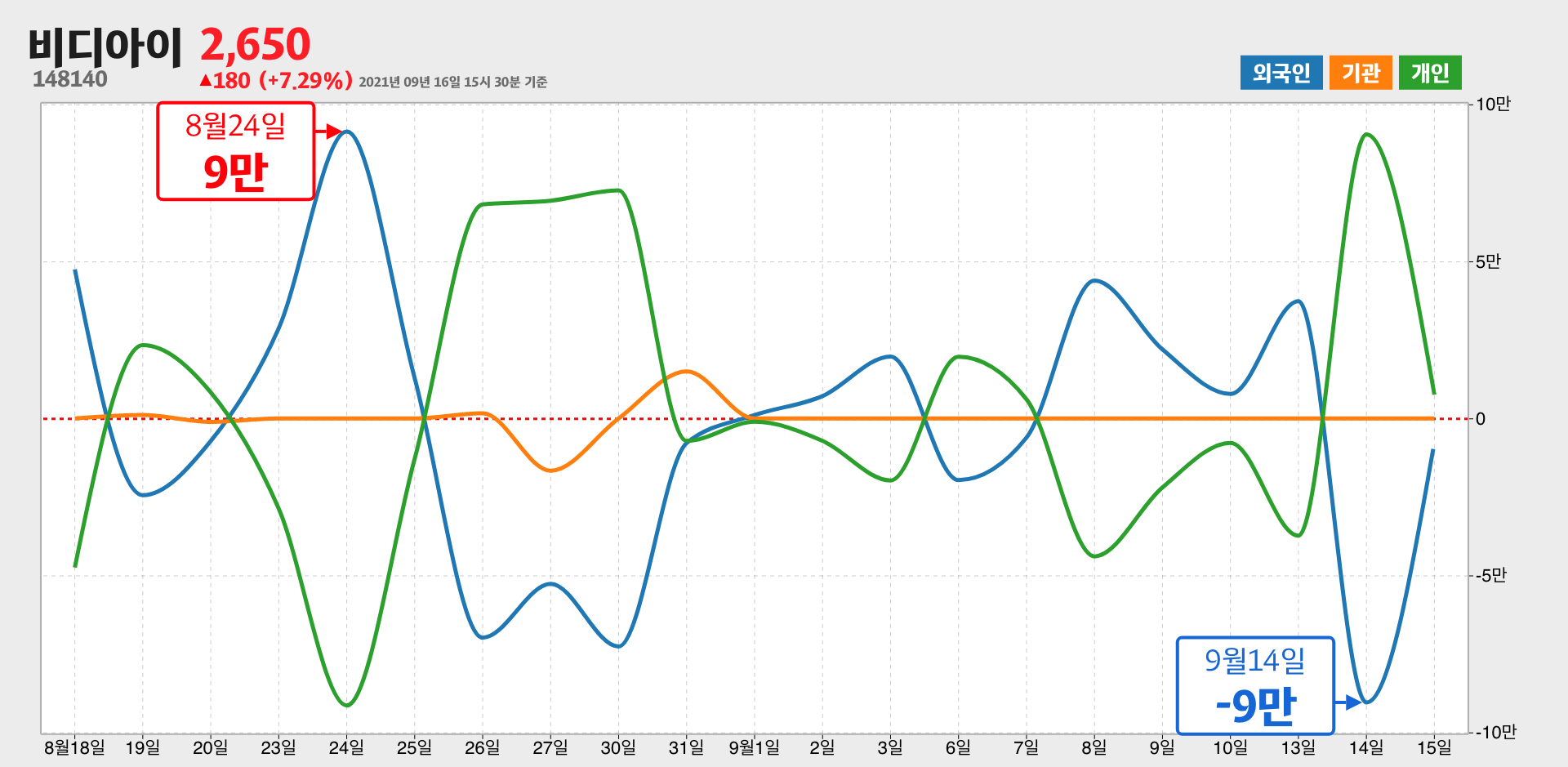Screen dimensions: 1568x767
Task: Click the x-axis label 2일
Action: point(822,747)
